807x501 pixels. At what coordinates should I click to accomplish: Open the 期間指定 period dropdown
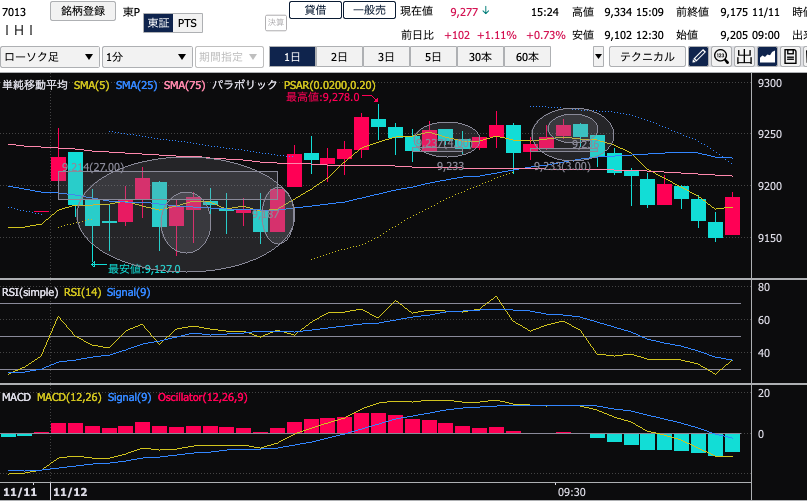[x=230, y=57]
